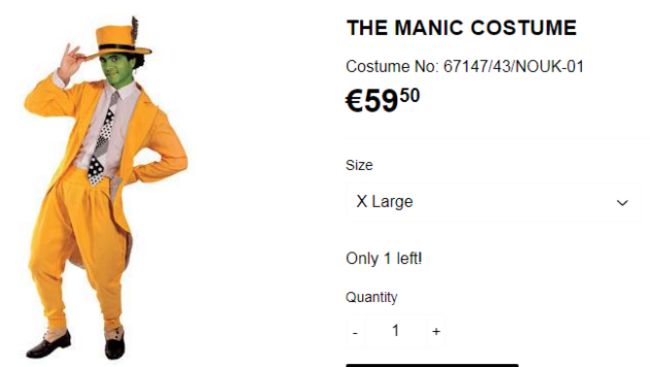Viewport: 650px width, 367px height.
Task: Click the feather on the costume hat
Action: 135,30
